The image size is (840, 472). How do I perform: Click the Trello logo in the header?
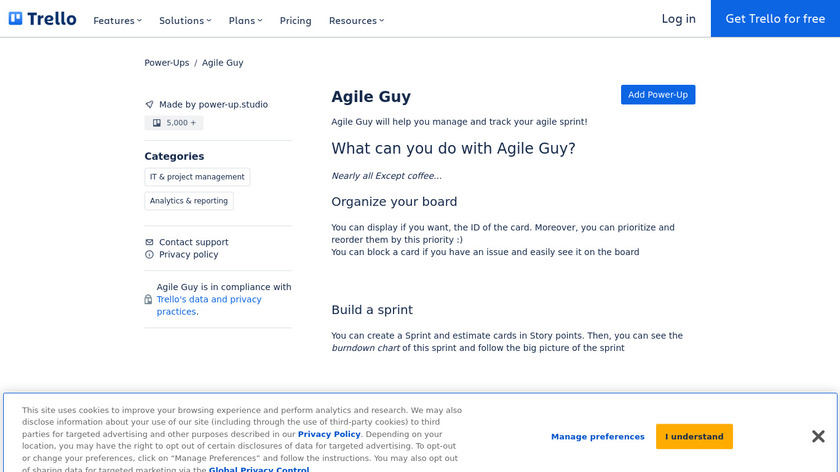(42, 19)
